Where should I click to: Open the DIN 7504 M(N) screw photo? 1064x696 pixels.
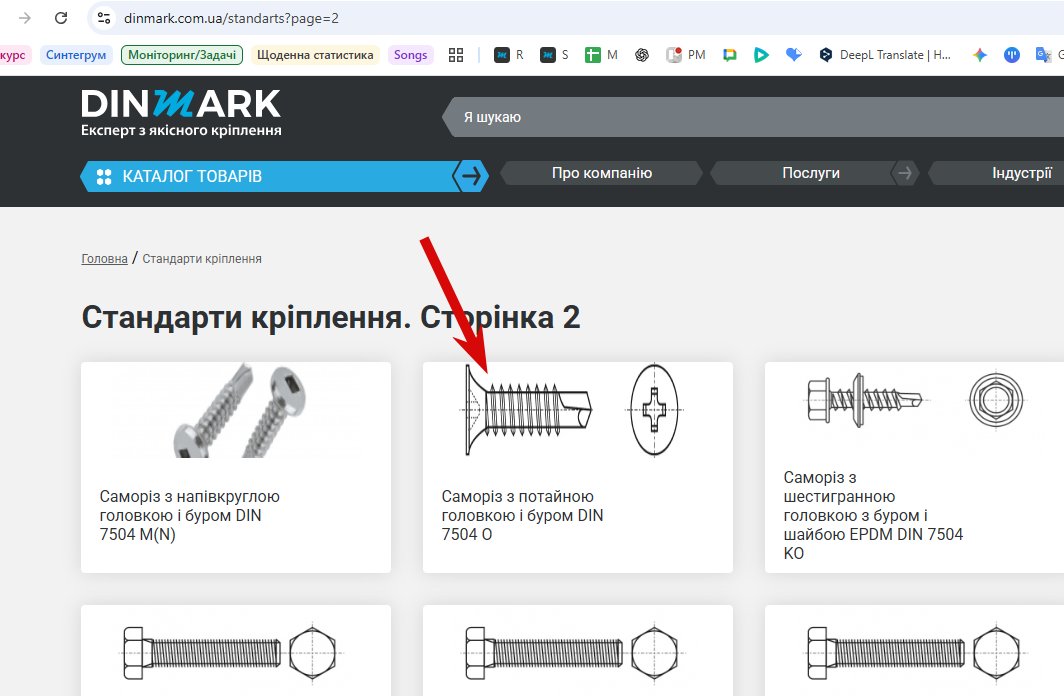coord(240,410)
